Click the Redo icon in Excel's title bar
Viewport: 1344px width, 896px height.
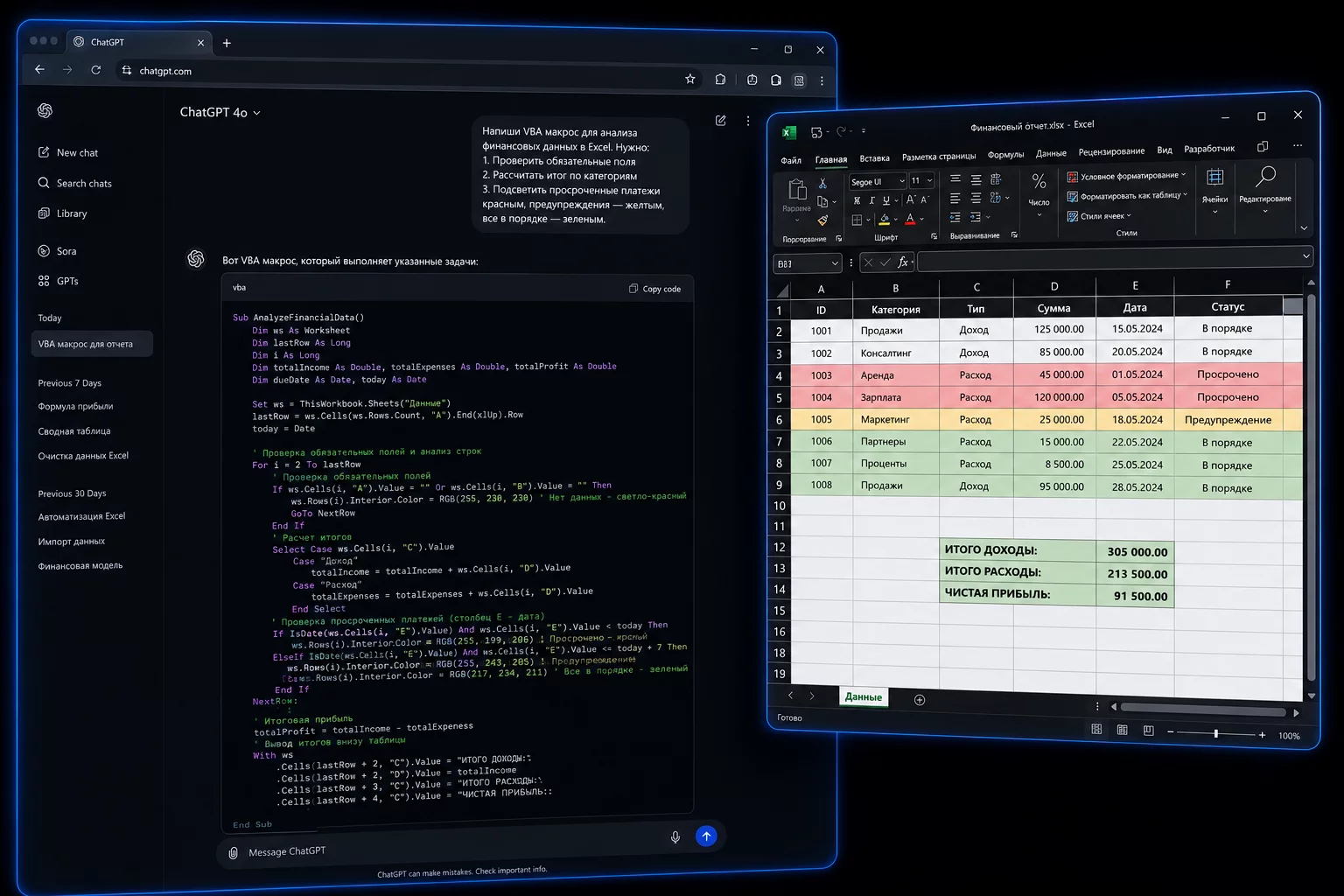coord(842,131)
